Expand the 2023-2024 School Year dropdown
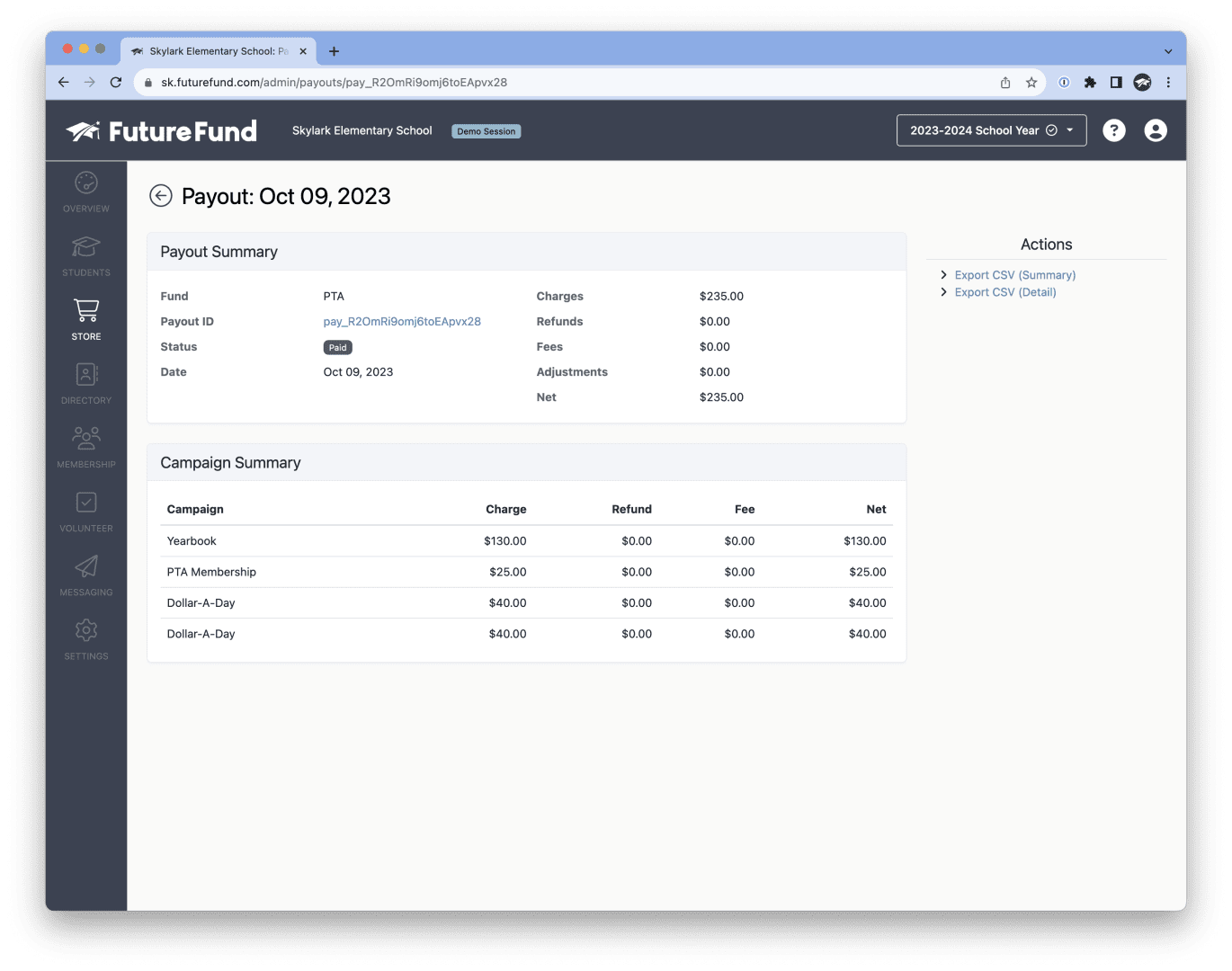Viewport: 1232px width, 971px height. (x=991, y=130)
